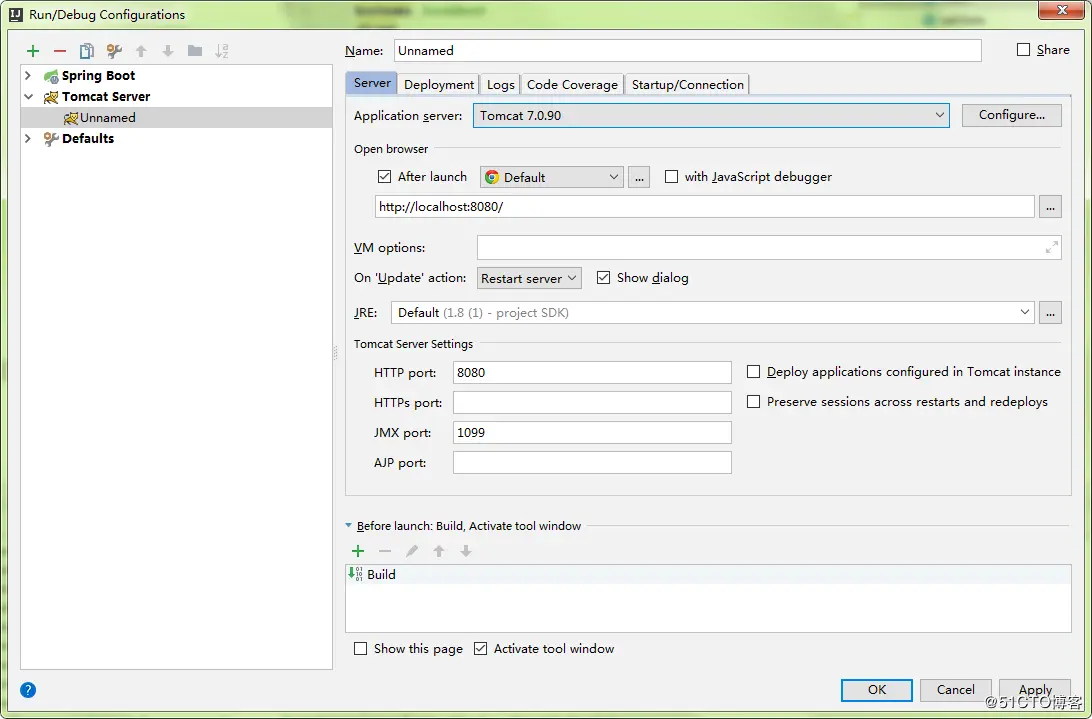Open the Code Coverage tab
Screen dimensions: 1092x719
[572, 84]
